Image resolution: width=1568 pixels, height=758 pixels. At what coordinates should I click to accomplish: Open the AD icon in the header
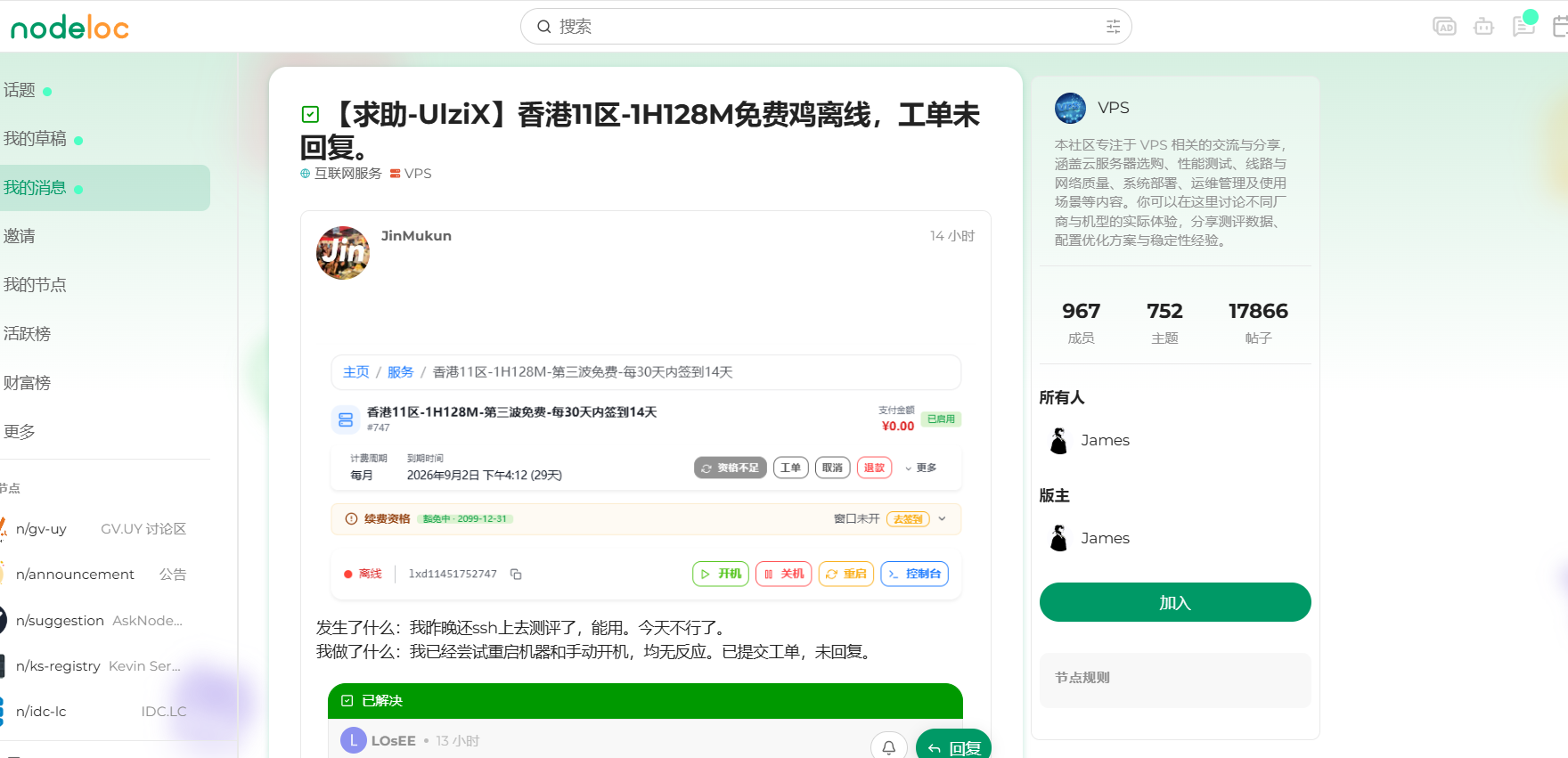1444,27
